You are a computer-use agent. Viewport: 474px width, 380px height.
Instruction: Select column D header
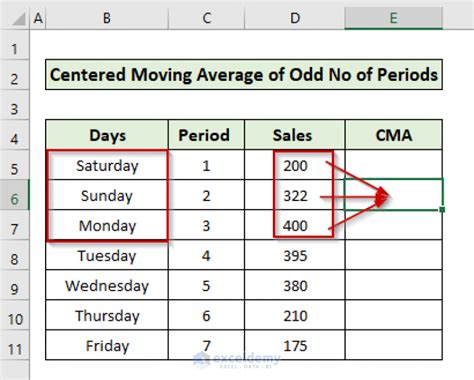(x=295, y=18)
